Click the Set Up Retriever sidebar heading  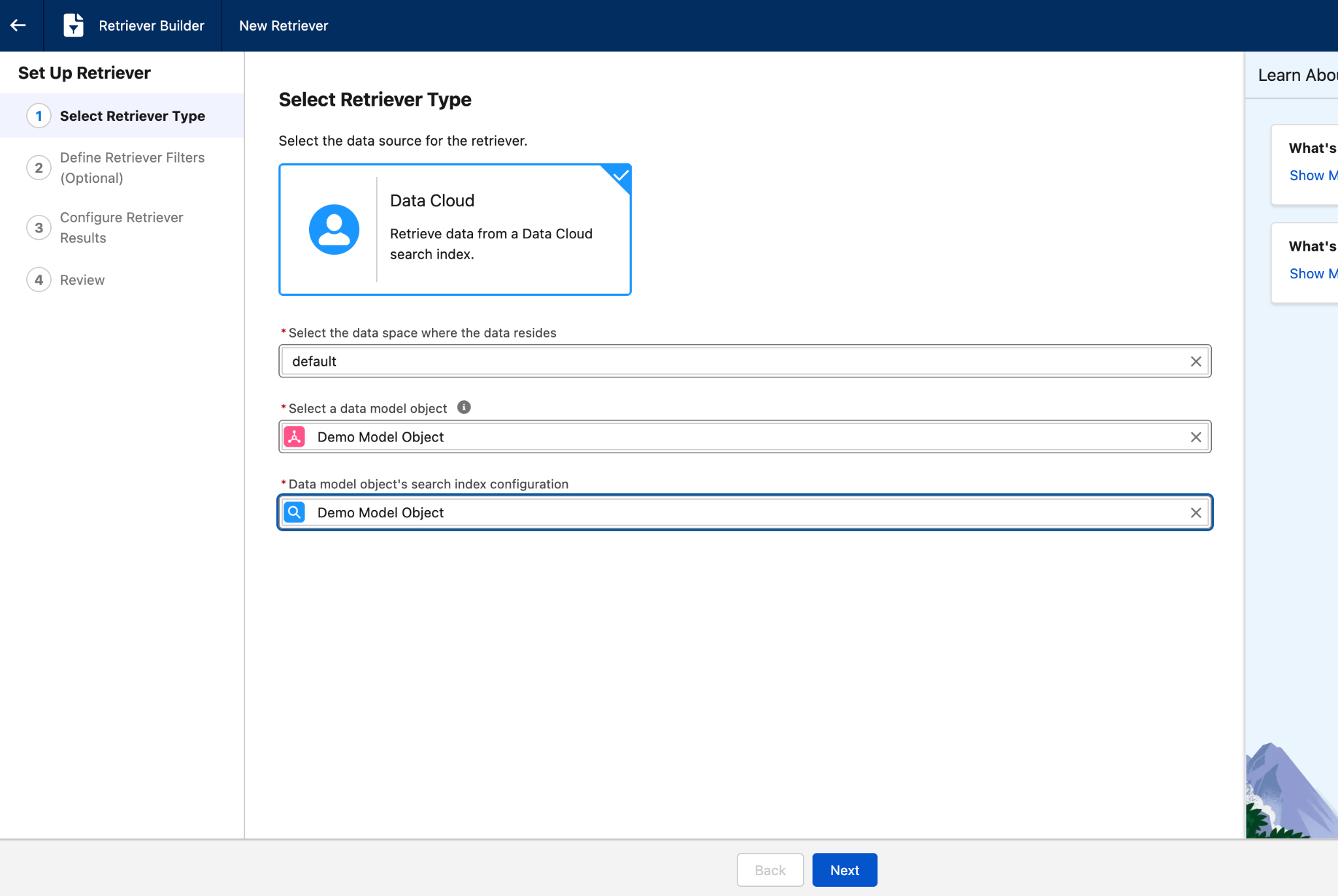pos(84,72)
